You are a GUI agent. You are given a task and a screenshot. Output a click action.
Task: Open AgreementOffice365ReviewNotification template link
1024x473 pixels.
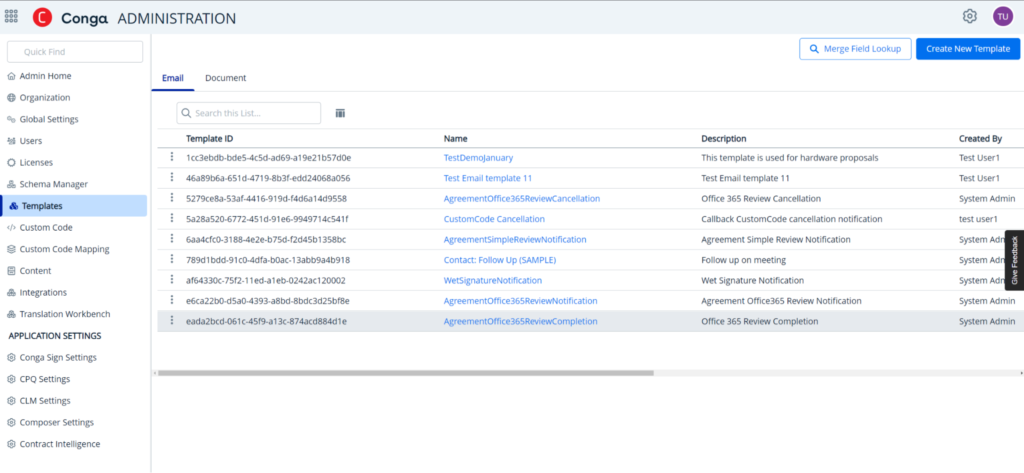point(520,301)
